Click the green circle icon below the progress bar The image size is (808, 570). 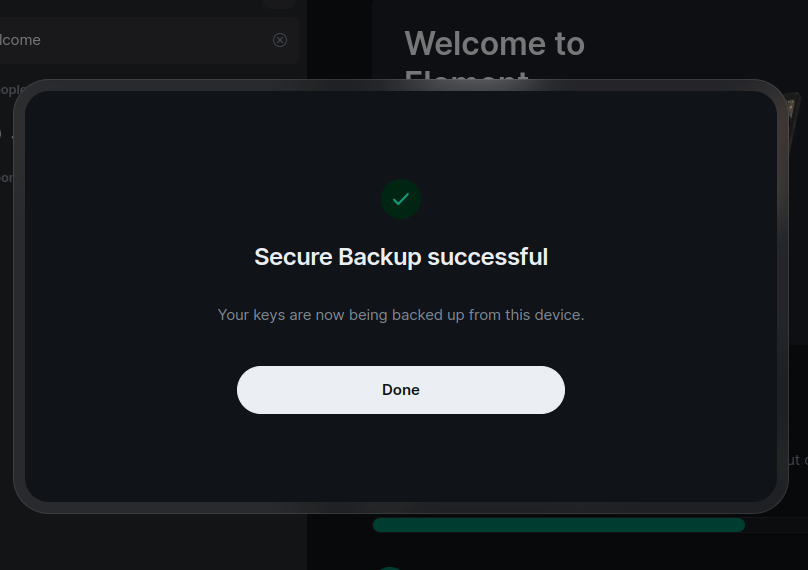click(x=390, y=568)
